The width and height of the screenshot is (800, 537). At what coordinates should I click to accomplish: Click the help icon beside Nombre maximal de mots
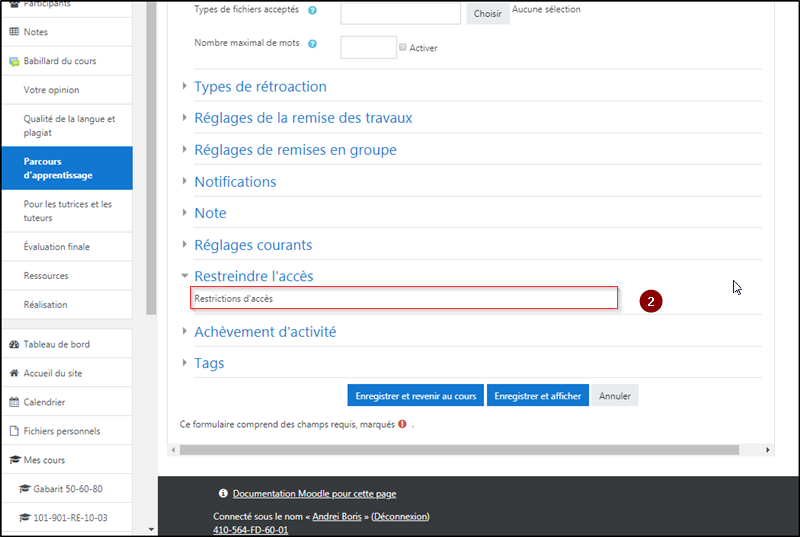coord(313,44)
